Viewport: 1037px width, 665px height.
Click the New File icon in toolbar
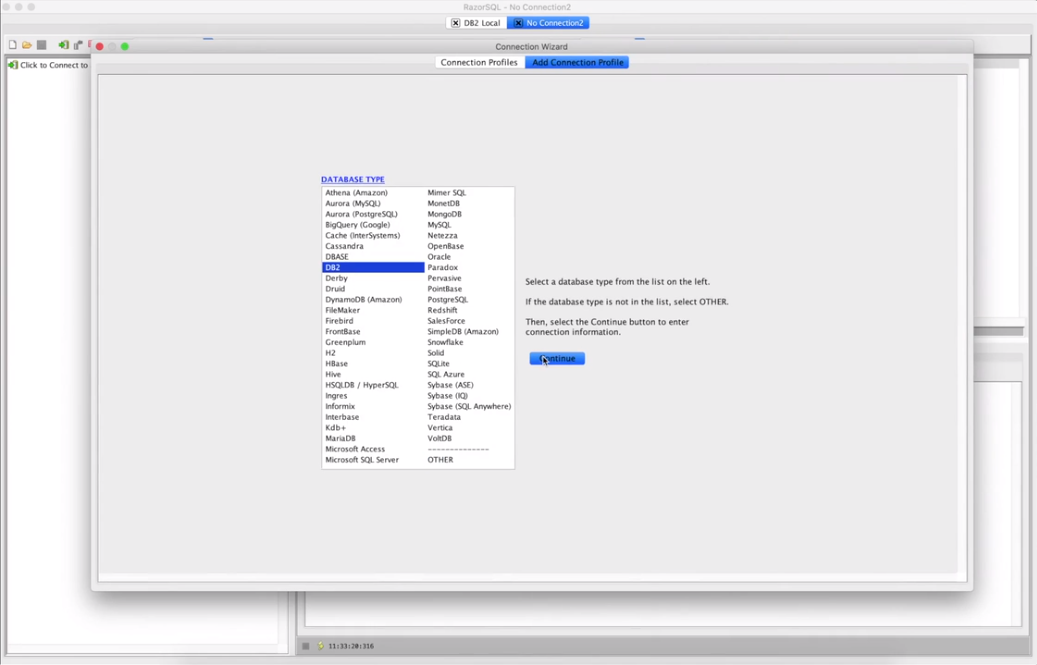click(x=13, y=45)
